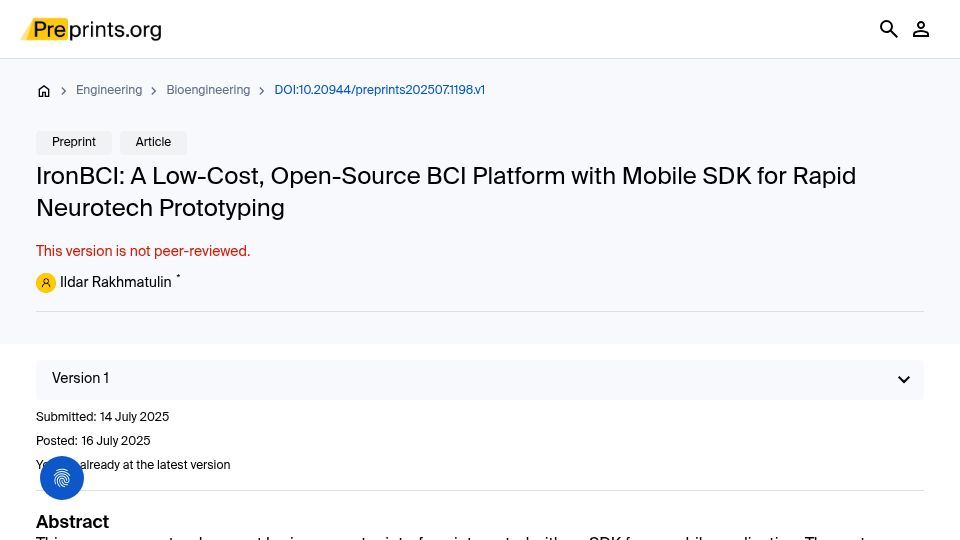Click 'Posted: 16 July 2025' text

93,441
